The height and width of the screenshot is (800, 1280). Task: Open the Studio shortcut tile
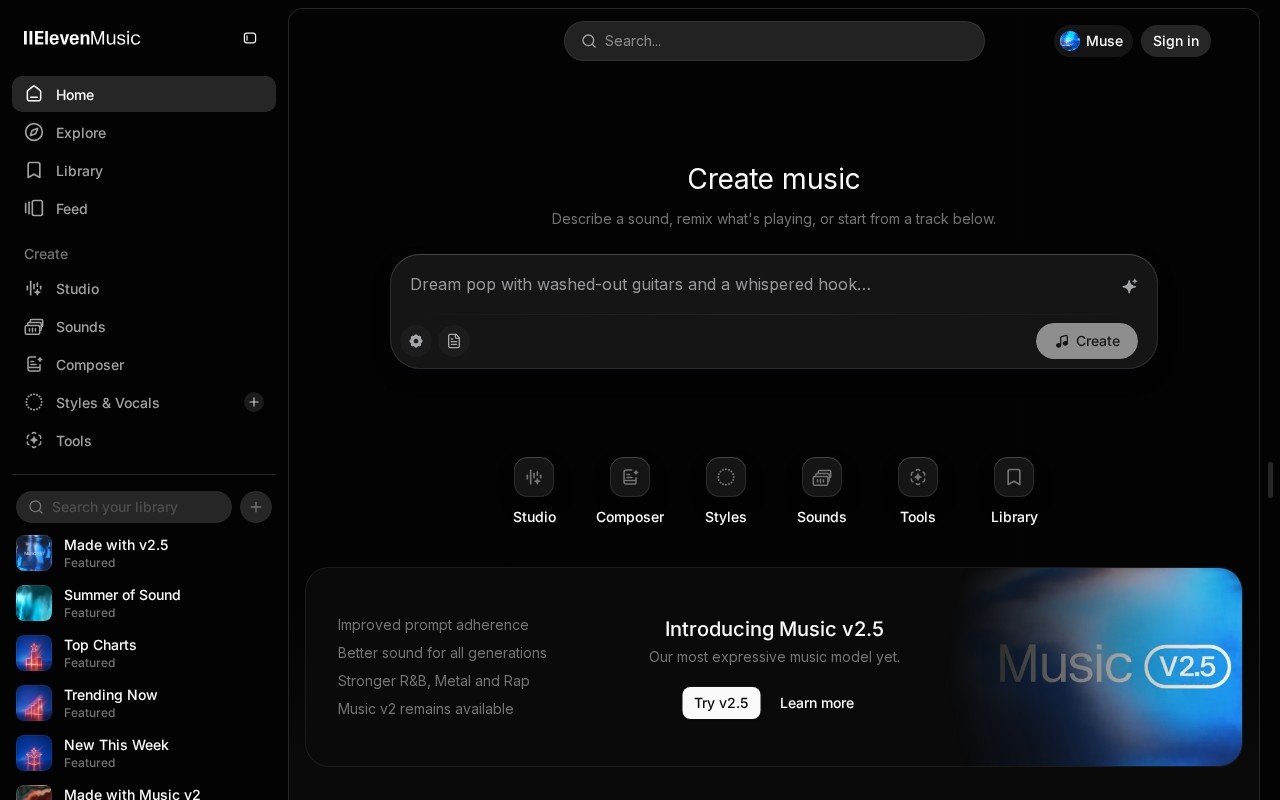(534, 477)
